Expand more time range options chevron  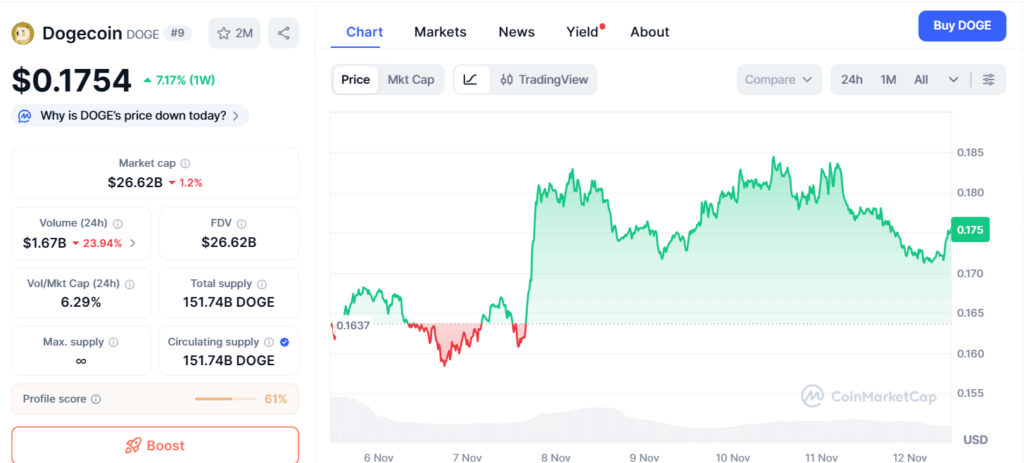(953, 80)
